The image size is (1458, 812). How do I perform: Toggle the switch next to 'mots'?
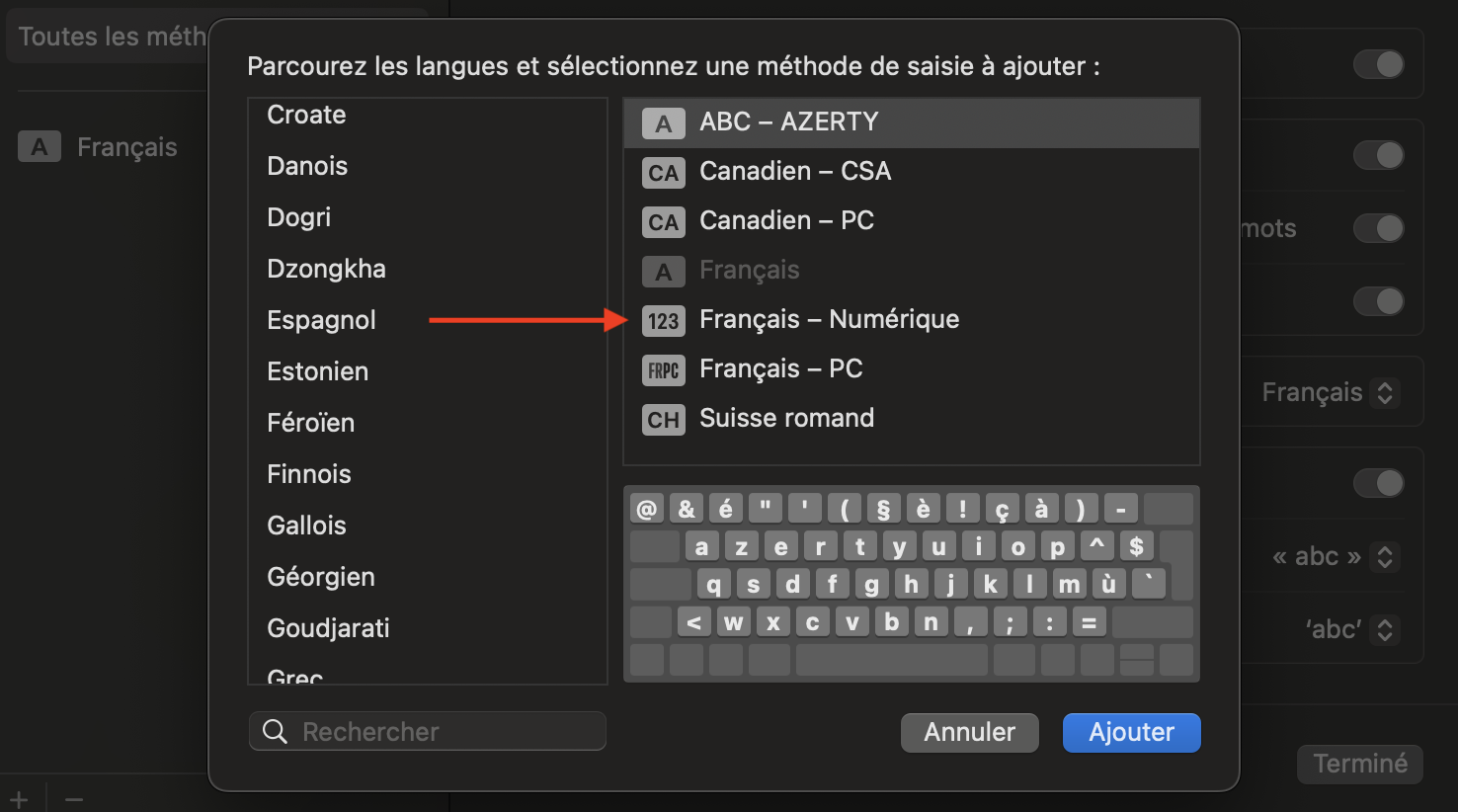(x=1378, y=228)
